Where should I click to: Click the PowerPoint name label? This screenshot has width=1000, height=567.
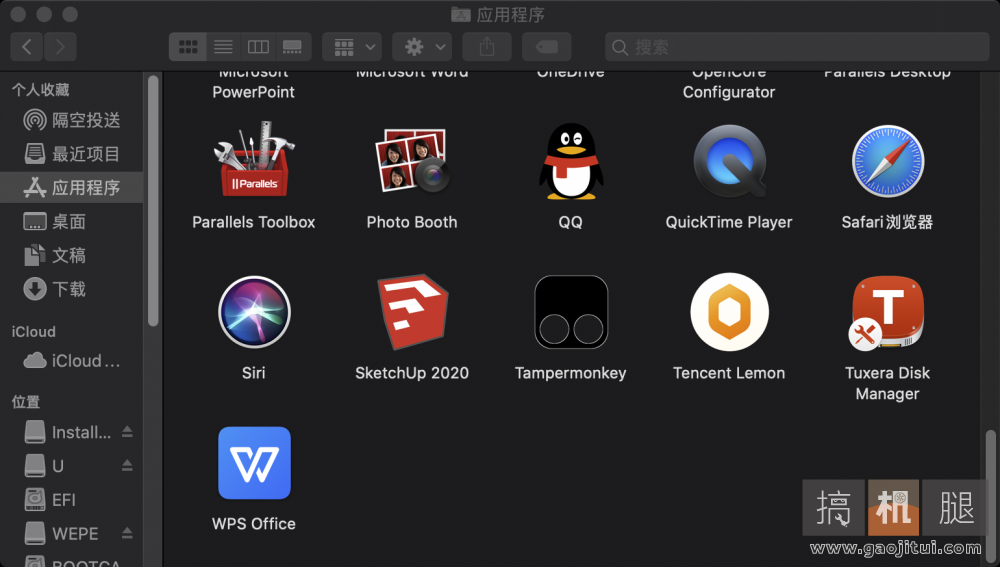click(254, 92)
